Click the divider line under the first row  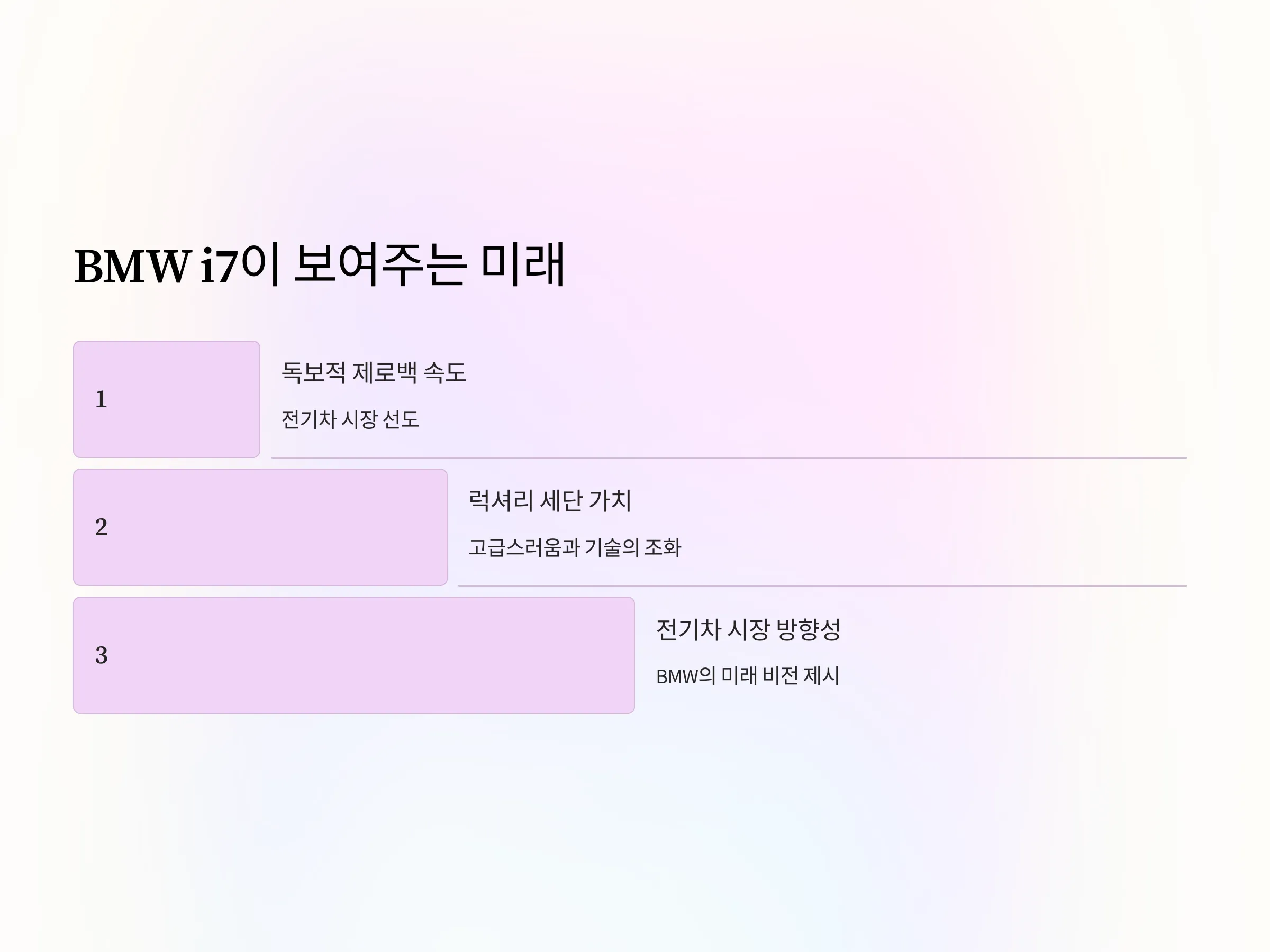[729, 458]
